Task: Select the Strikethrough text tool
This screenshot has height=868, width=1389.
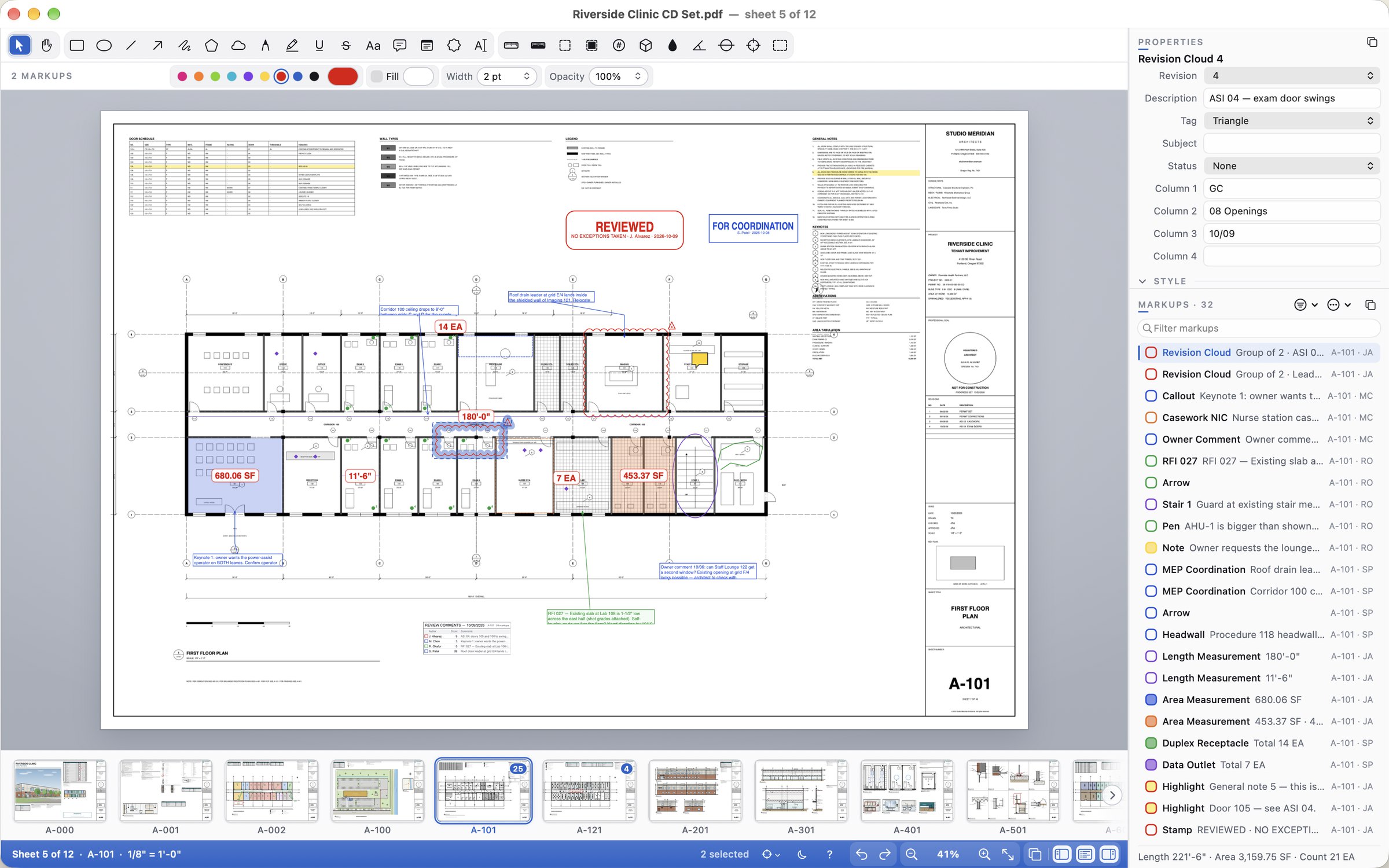Action: coord(346,45)
